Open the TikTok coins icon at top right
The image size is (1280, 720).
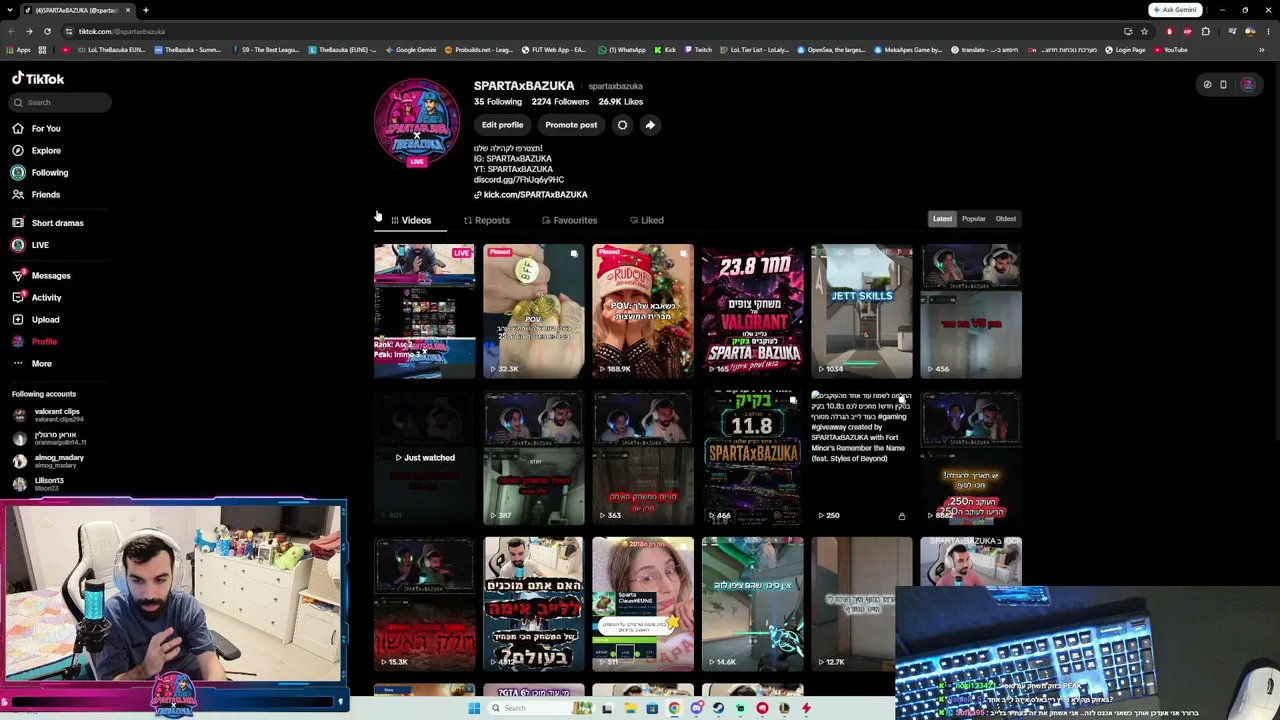point(1207,85)
